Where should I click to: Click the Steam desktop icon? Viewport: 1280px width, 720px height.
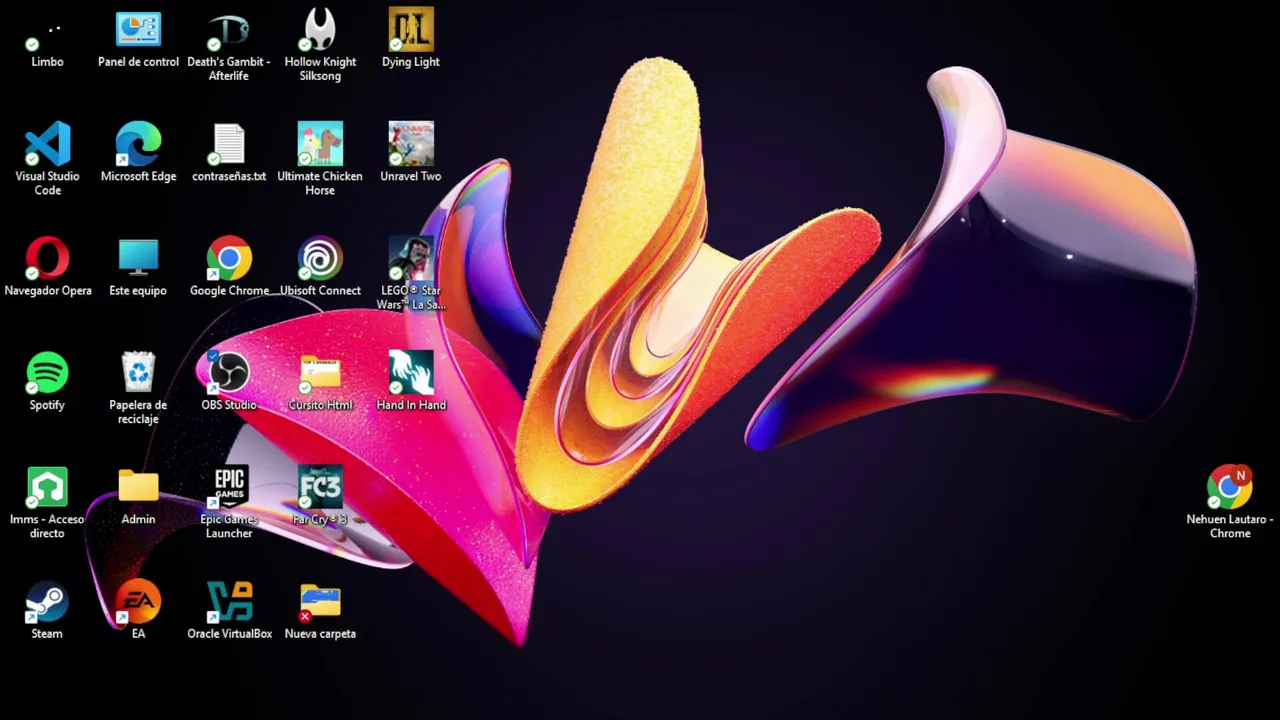pyautogui.click(x=47, y=611)
